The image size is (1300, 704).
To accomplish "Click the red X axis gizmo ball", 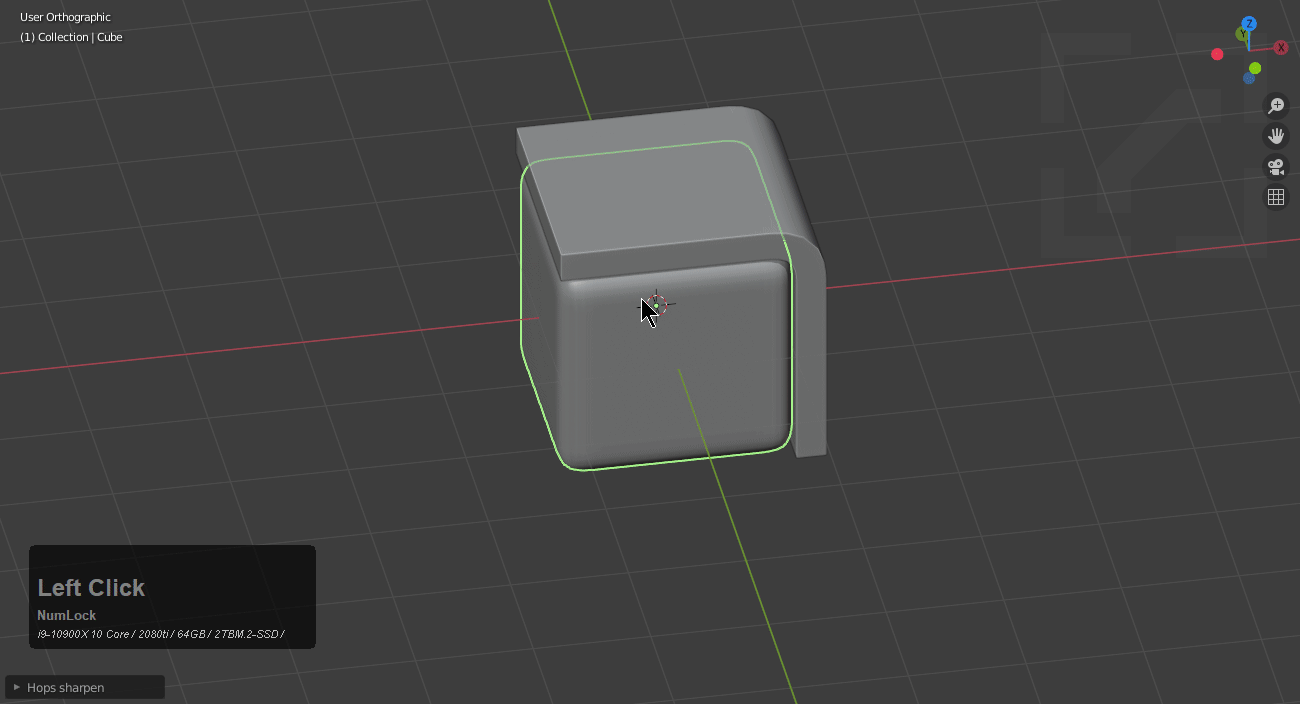I will 1280,47.
